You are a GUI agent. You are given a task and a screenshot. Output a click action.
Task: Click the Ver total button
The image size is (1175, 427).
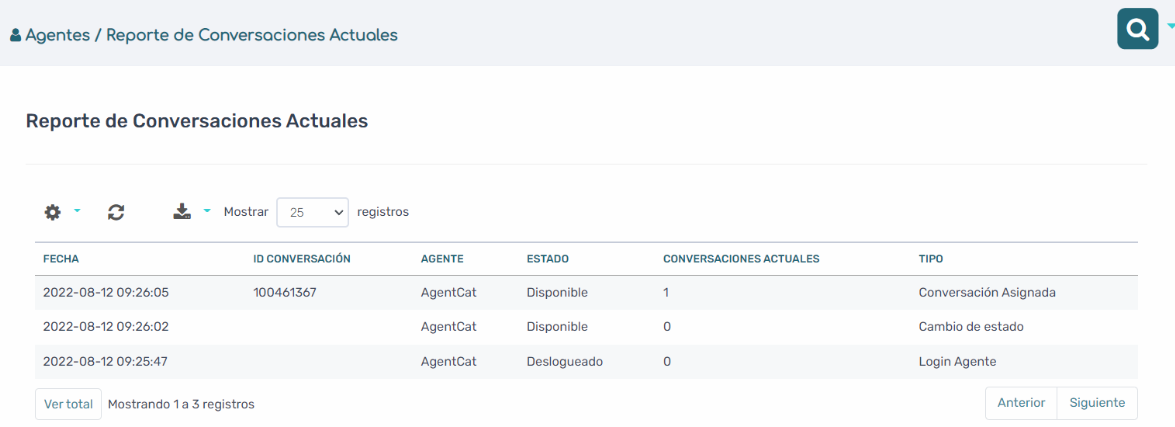click(68, 404)
